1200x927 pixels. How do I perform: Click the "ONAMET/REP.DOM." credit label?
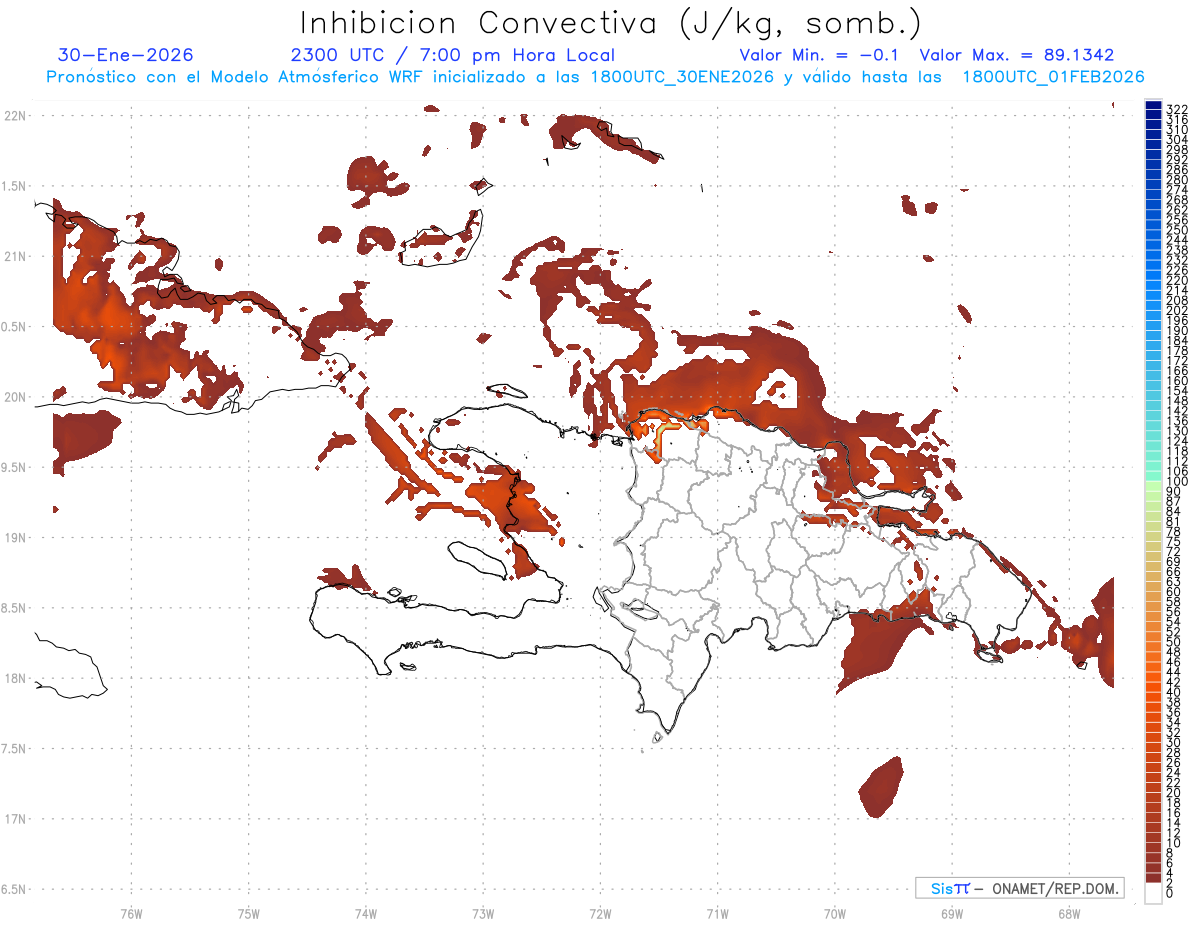(1054, 888)
